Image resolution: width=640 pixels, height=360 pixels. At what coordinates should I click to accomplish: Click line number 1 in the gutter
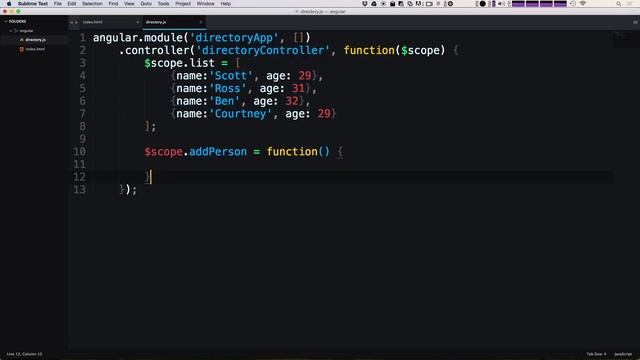coord(82,38)
